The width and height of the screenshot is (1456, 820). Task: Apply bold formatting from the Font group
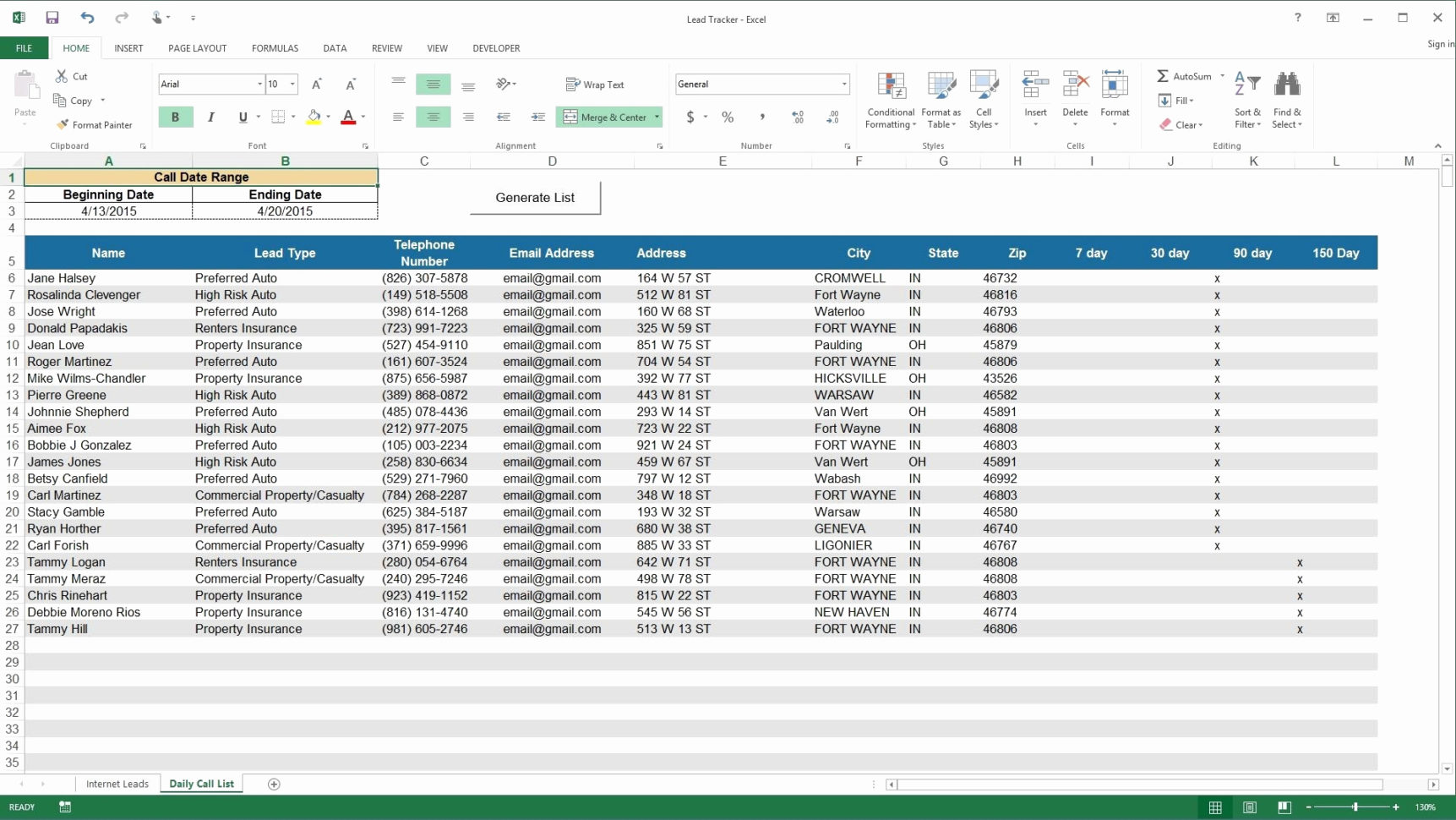pos(176,117)
